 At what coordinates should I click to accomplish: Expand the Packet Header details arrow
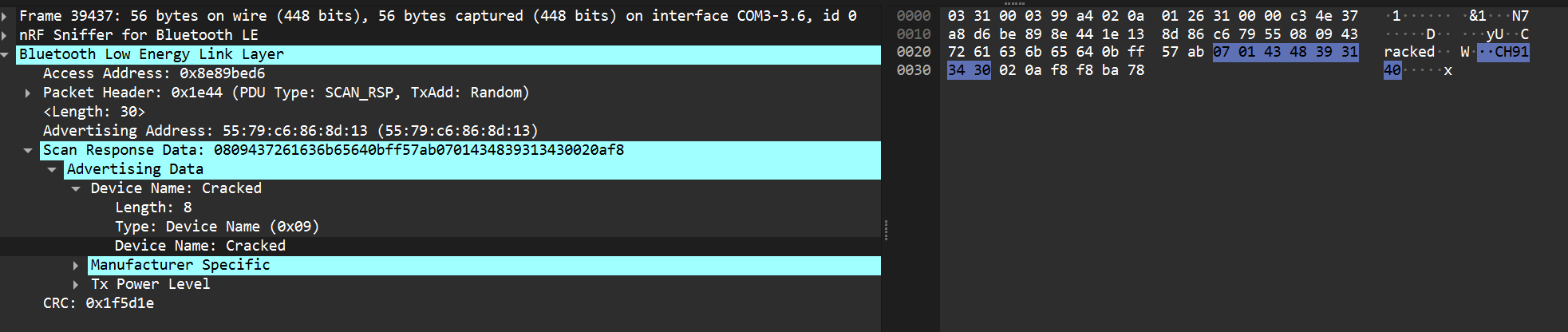coord(28,93)
